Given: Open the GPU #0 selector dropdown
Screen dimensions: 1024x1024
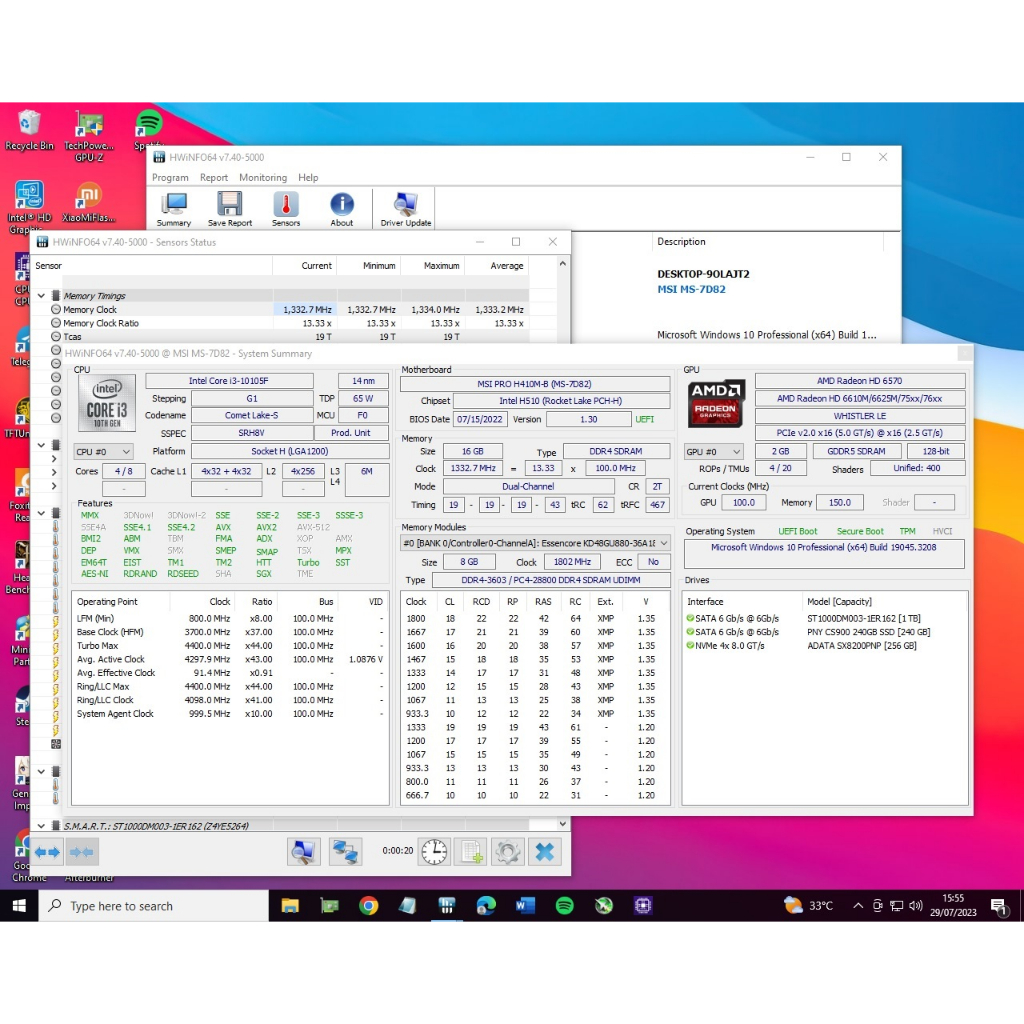Looking at the screenshot, I should (714, 452).
